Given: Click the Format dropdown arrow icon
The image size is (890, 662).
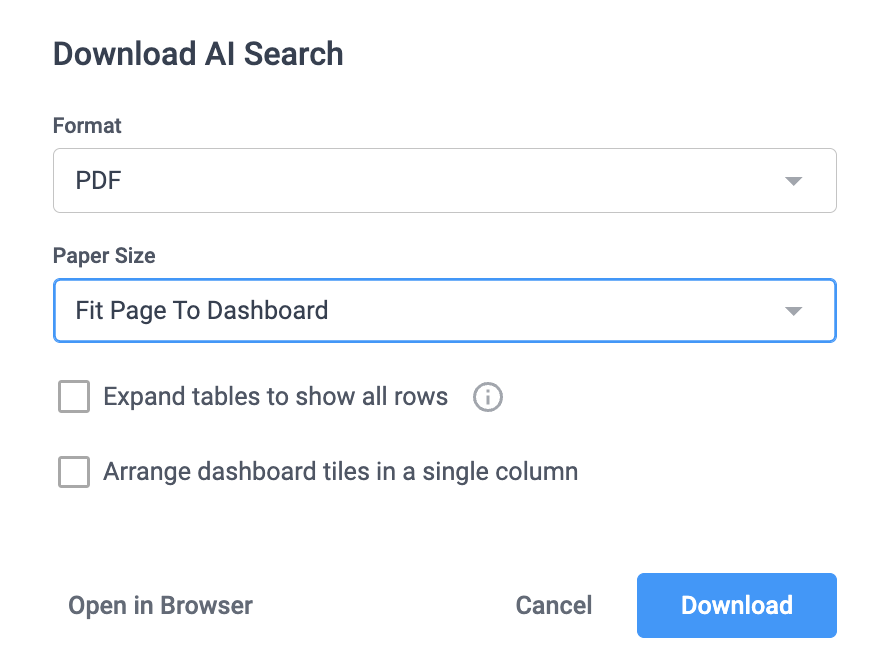Looking at the screenshot, I should point(793,181).
